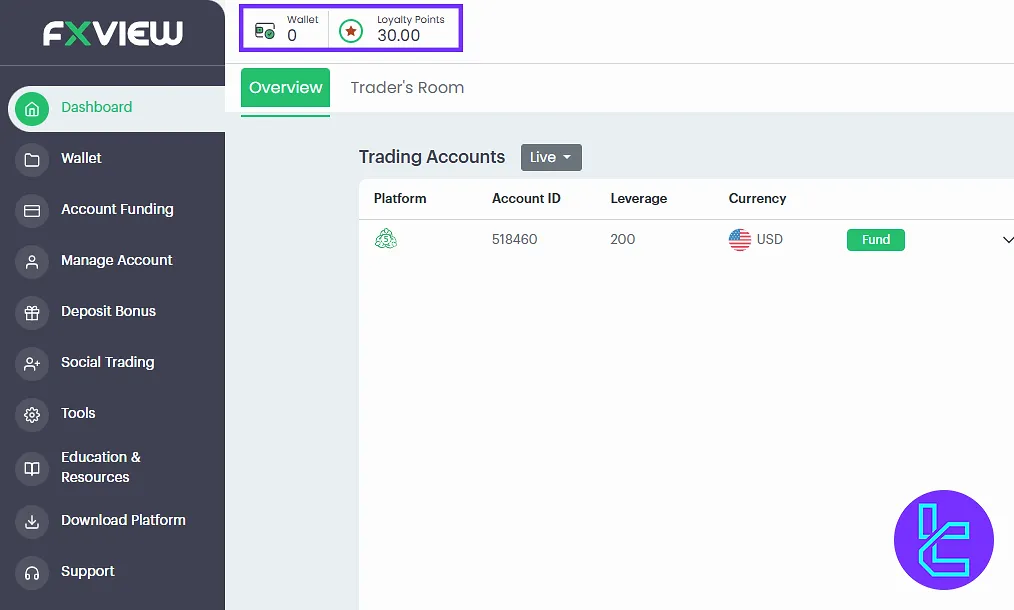The image size is (1014, 610).
Task: Open the Dashboard menu item
Action: (x=116, y=109)
